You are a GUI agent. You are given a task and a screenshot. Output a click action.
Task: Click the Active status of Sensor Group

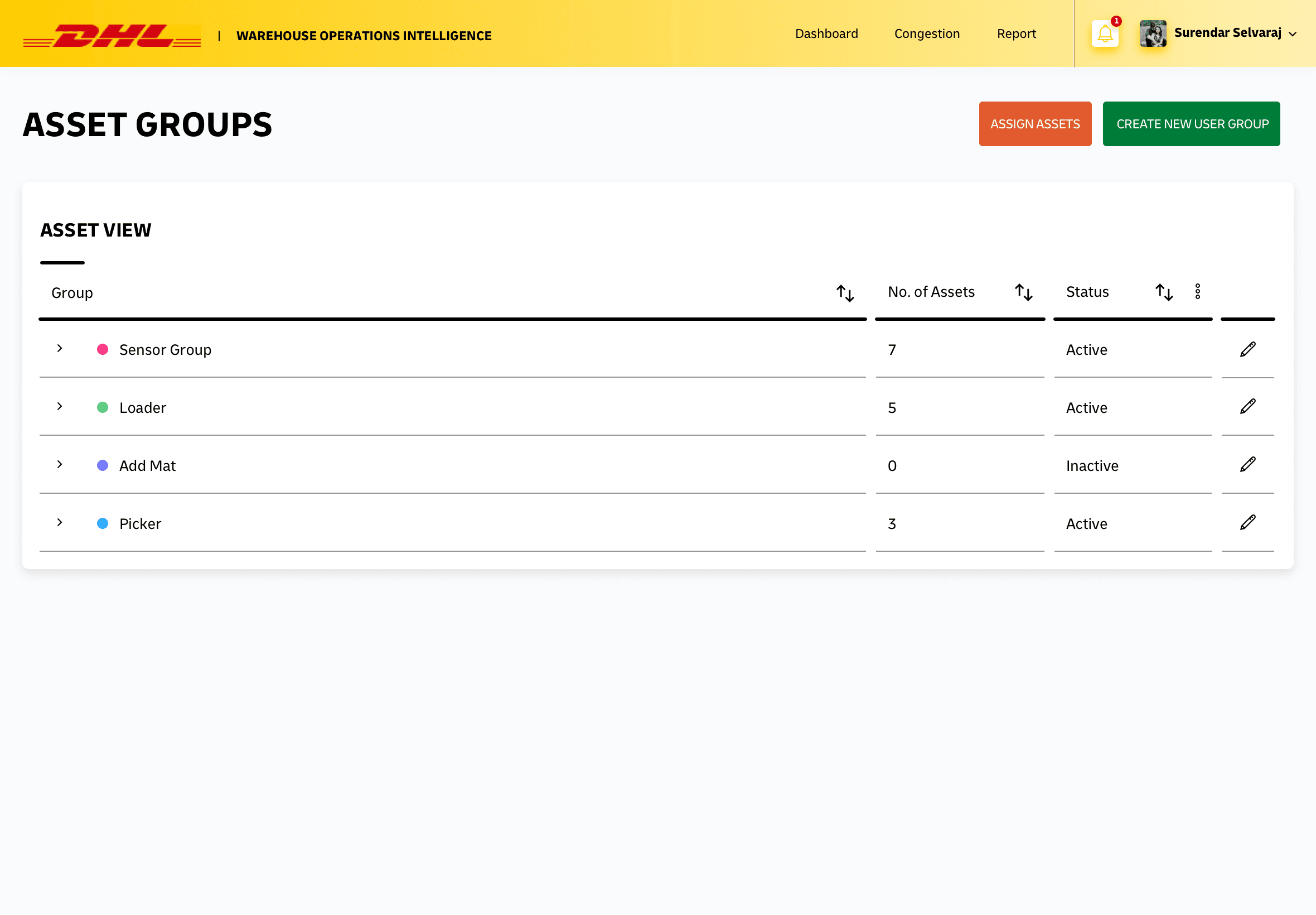tap(1086, 350)
